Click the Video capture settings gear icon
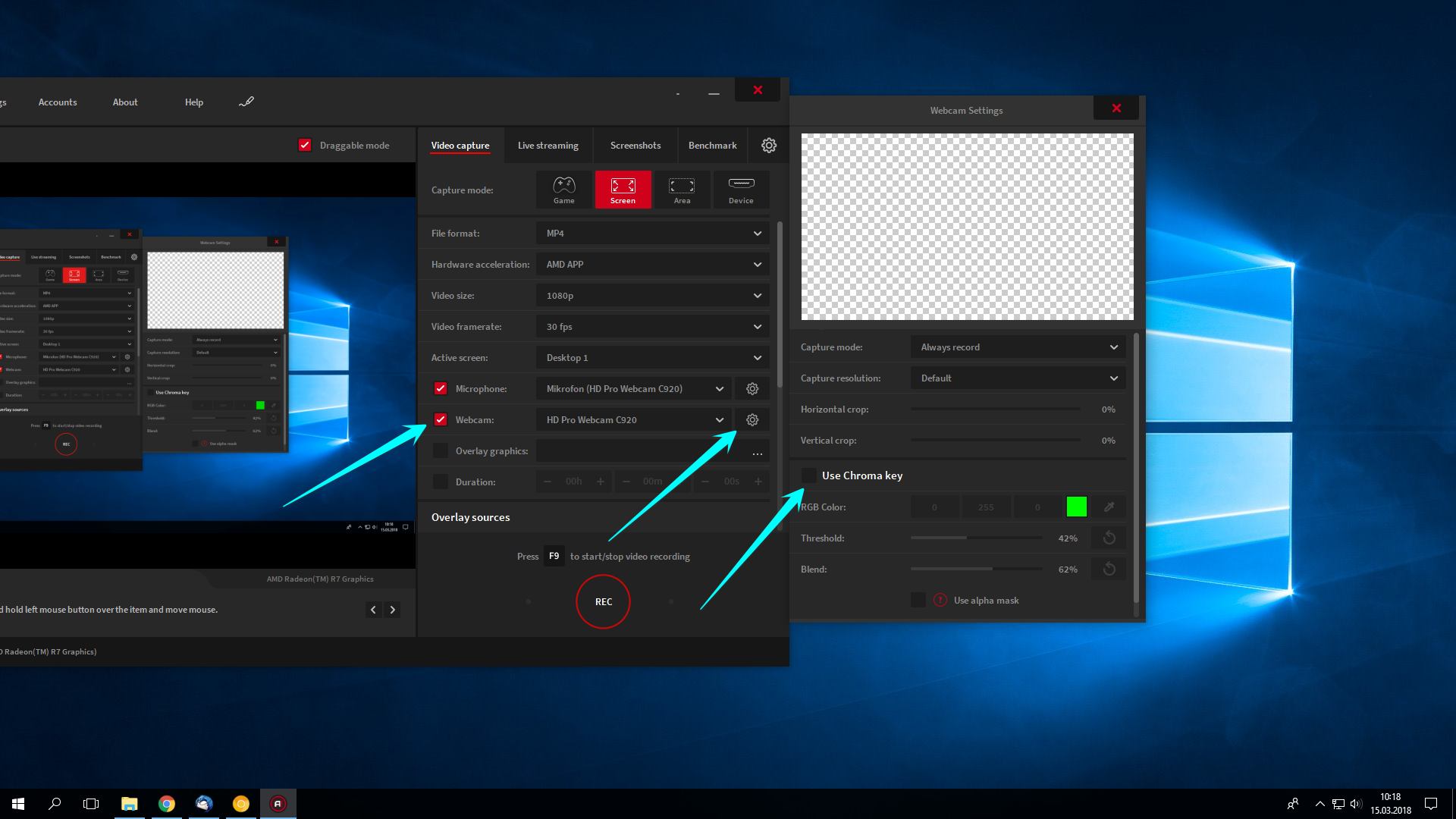Image resolution: width=1456 pixels, height=819 pixels. click(769, 145)
